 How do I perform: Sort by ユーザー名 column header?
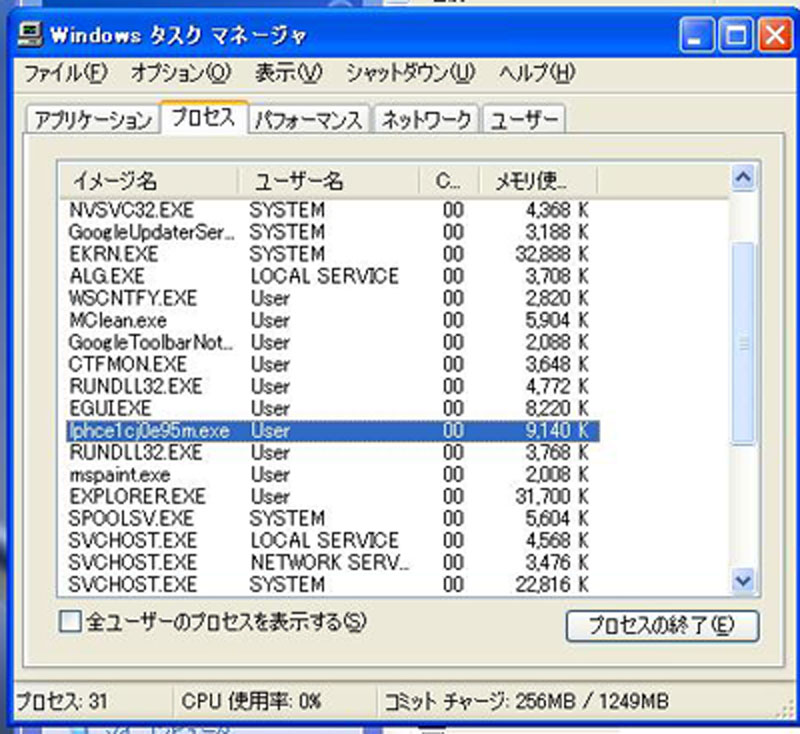(328, 181)
